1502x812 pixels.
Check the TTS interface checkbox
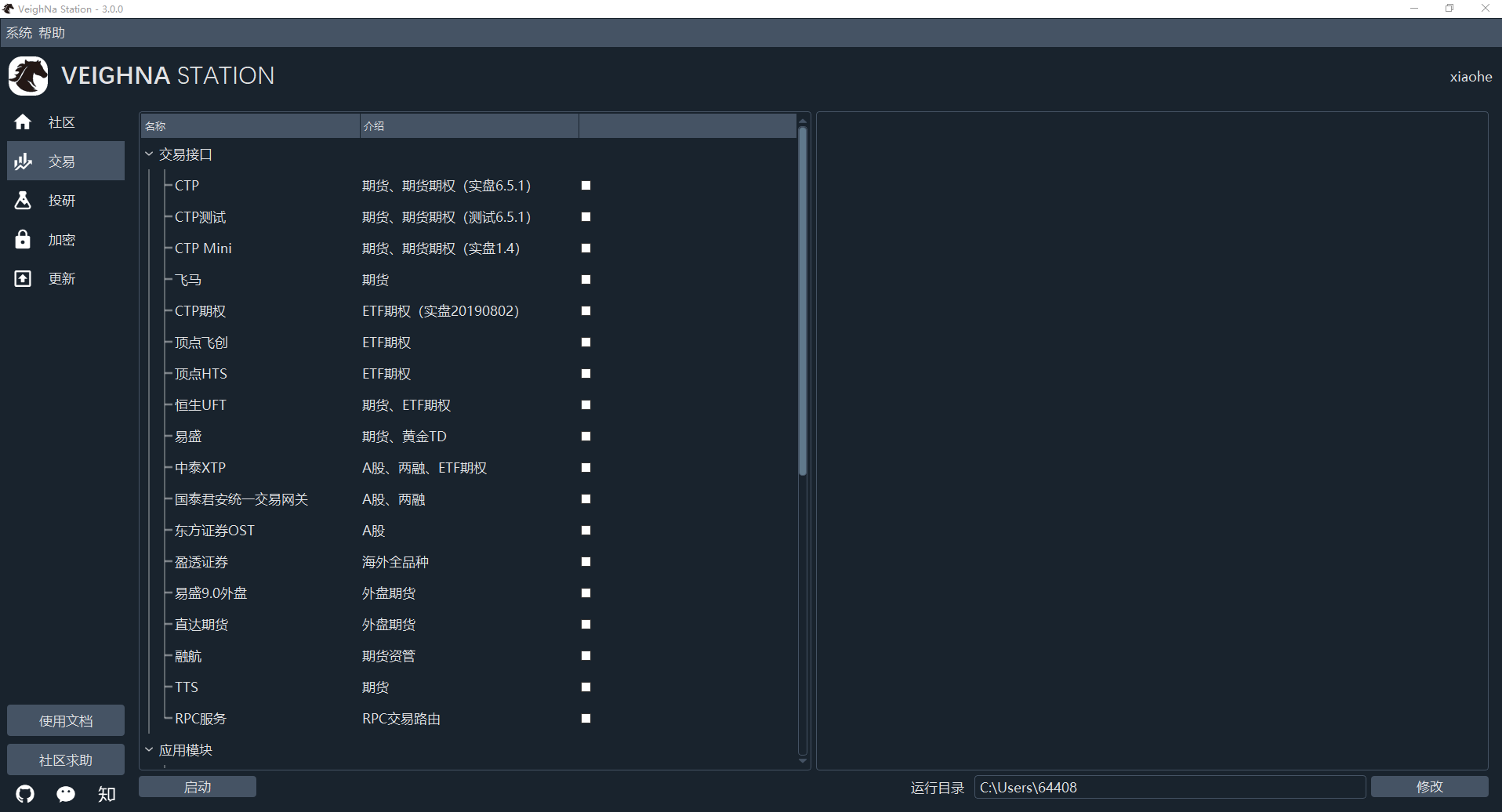tap(586, 687)
